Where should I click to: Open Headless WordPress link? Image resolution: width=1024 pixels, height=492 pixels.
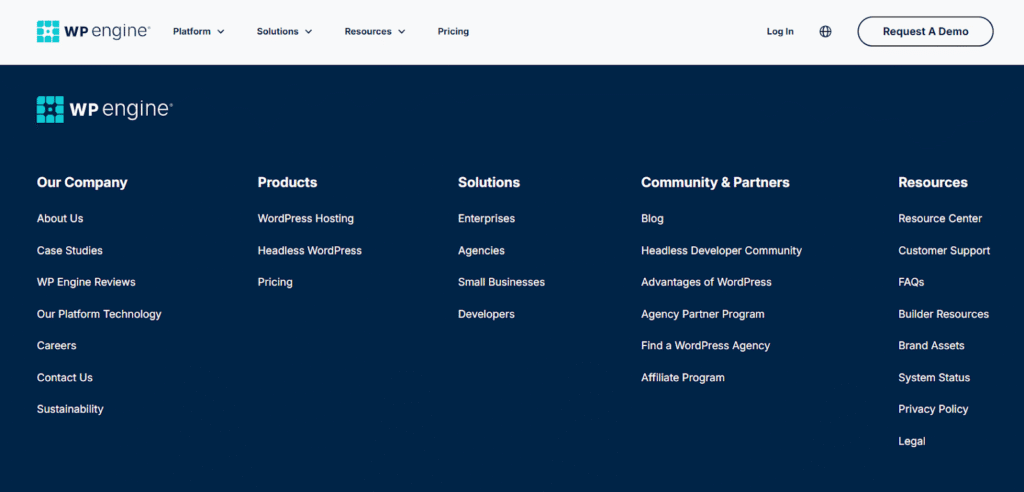pyautogui.click(x=309, y=251)
